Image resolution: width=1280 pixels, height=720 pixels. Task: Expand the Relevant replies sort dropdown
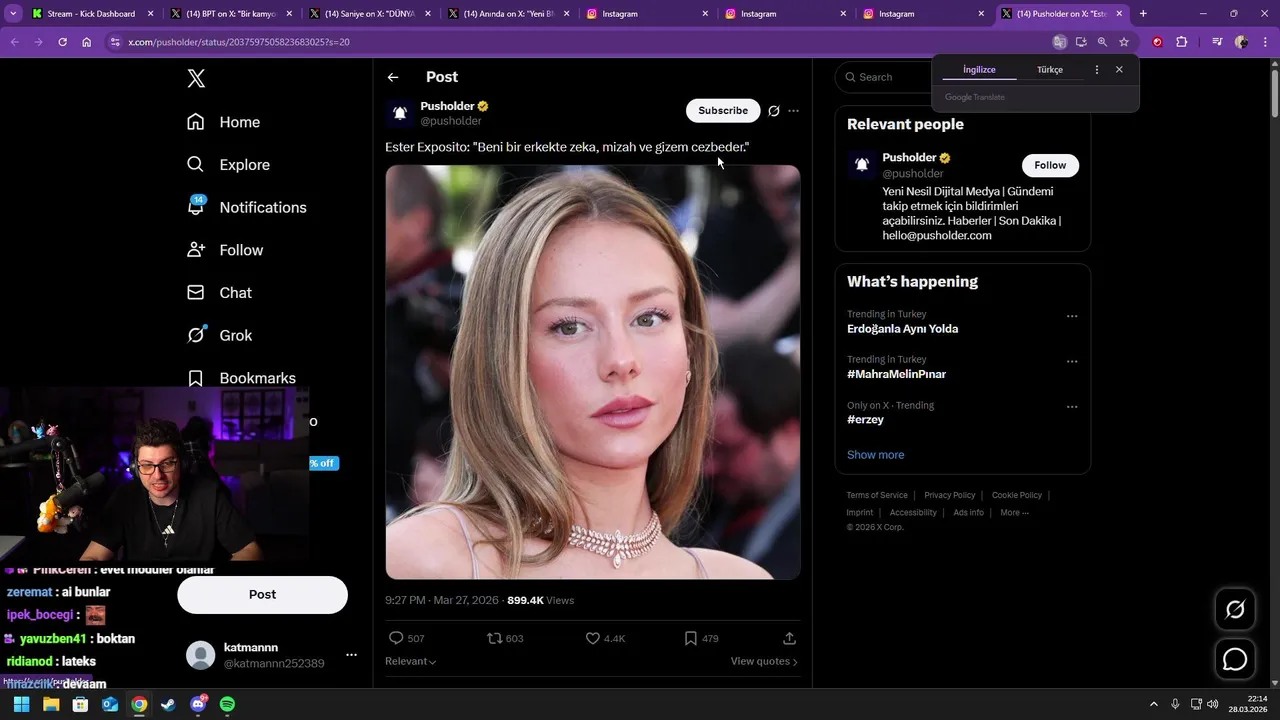pos(410,661)
